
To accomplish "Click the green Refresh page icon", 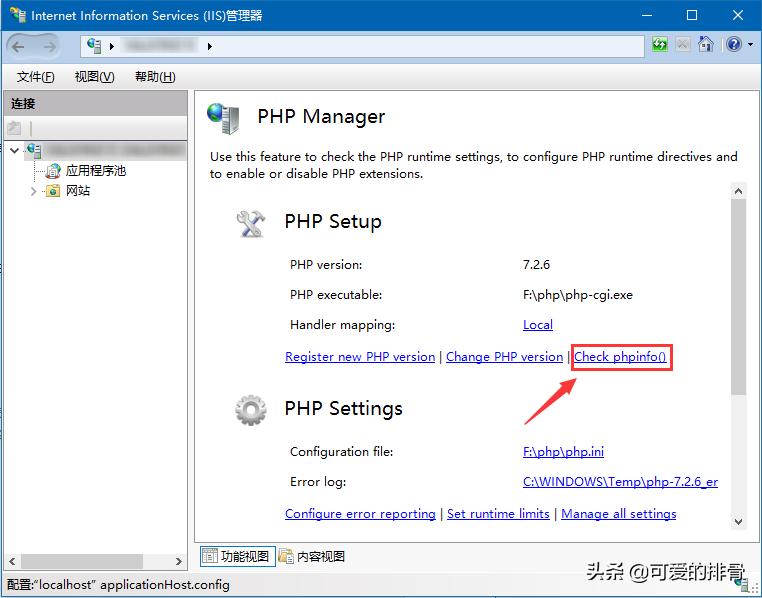I will 659,45.
